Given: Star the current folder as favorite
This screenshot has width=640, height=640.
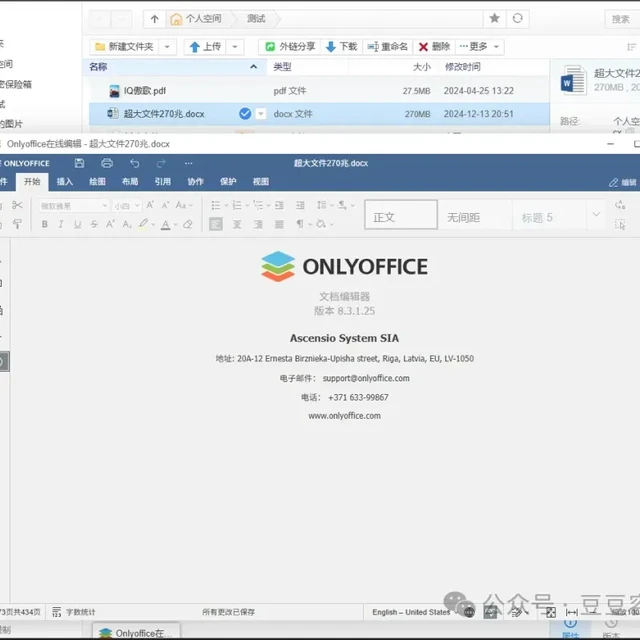Looking at the screenshot, I should tap(494, 18).
